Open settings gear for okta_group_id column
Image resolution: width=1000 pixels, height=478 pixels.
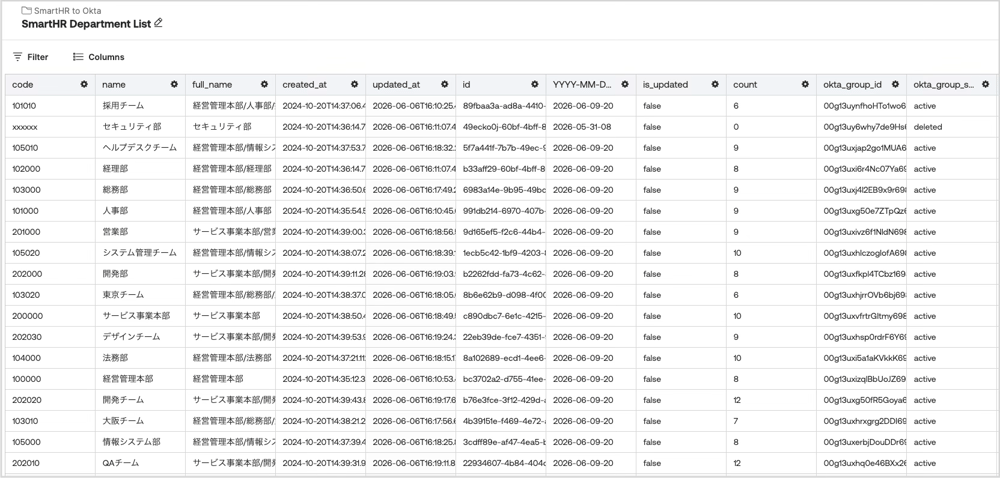coord(895,84)
